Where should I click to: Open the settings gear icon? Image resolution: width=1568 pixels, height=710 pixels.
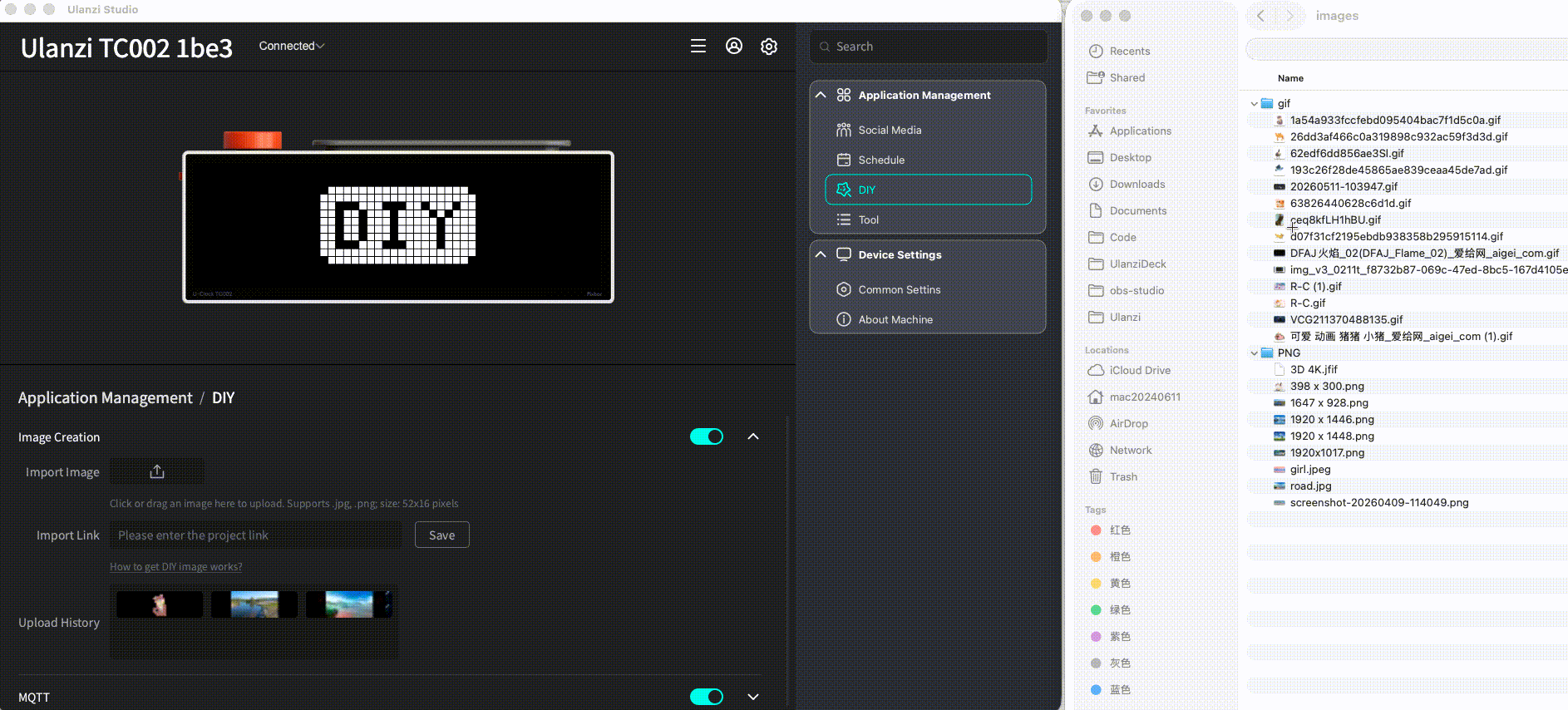click(x=769, y=47)
